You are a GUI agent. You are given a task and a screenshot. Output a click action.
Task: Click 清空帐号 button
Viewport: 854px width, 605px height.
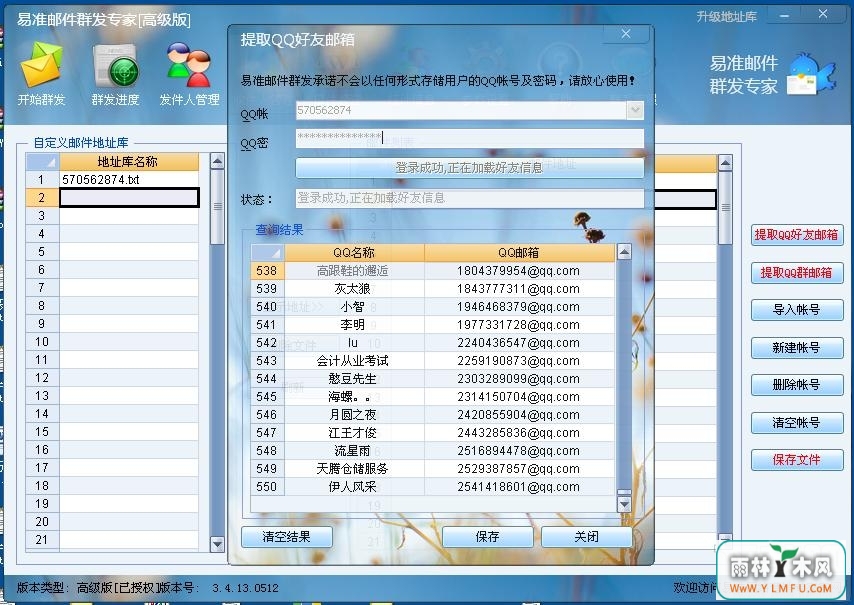(797, 423)
